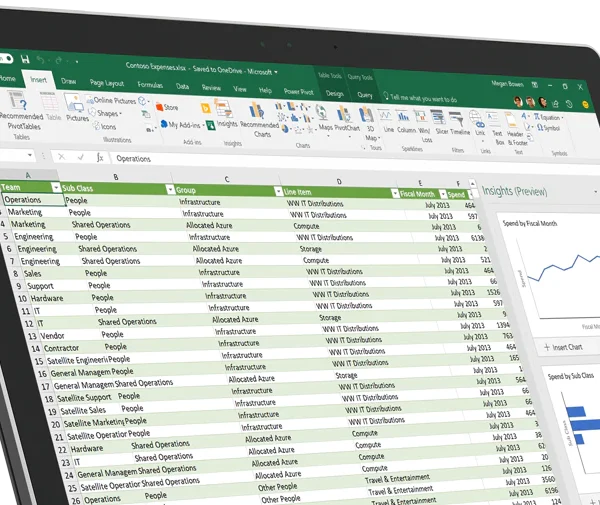The image size is (600, 505).
Task: Open the Fiscal Month filter dropdown
Action: [x=443, y=194]
